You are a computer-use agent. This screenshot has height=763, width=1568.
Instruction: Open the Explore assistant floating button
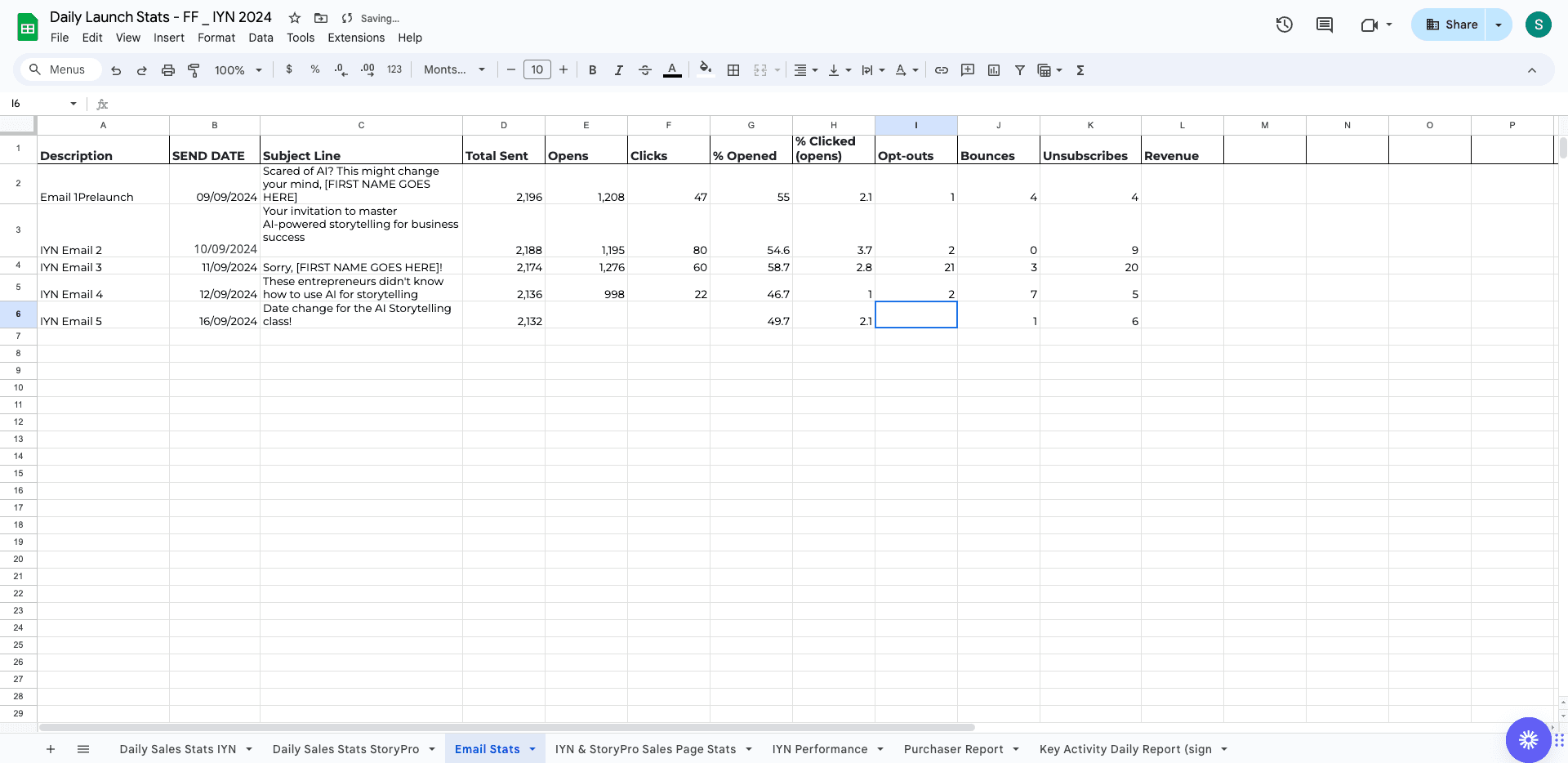click(x=1529, y=739)
